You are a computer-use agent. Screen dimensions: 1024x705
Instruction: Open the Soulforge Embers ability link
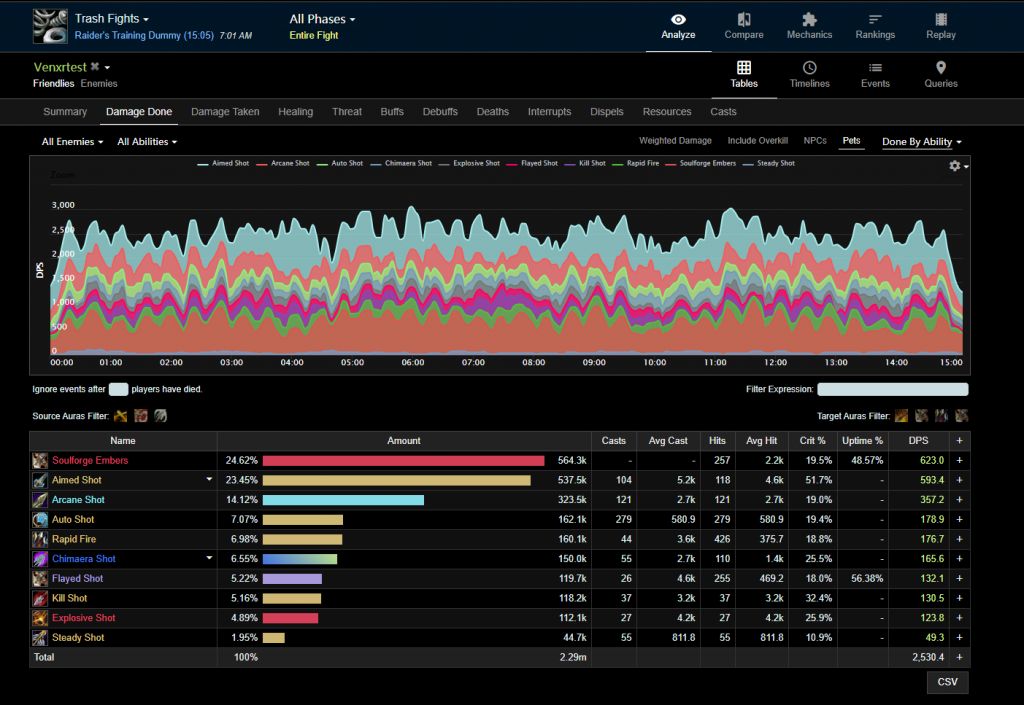[90, 461]
